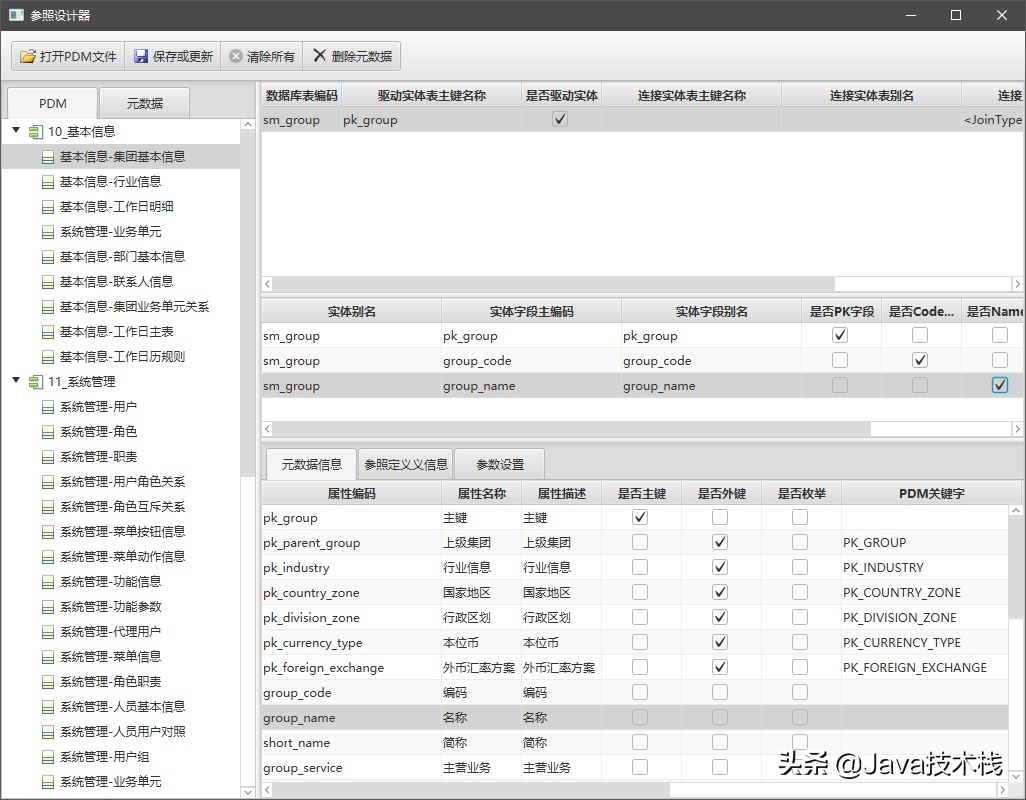1026x800 pixels.
Task: Click table icon of 系统管理-菜单按钮信息
Action: pyautogui.click(x=48, y=532)
